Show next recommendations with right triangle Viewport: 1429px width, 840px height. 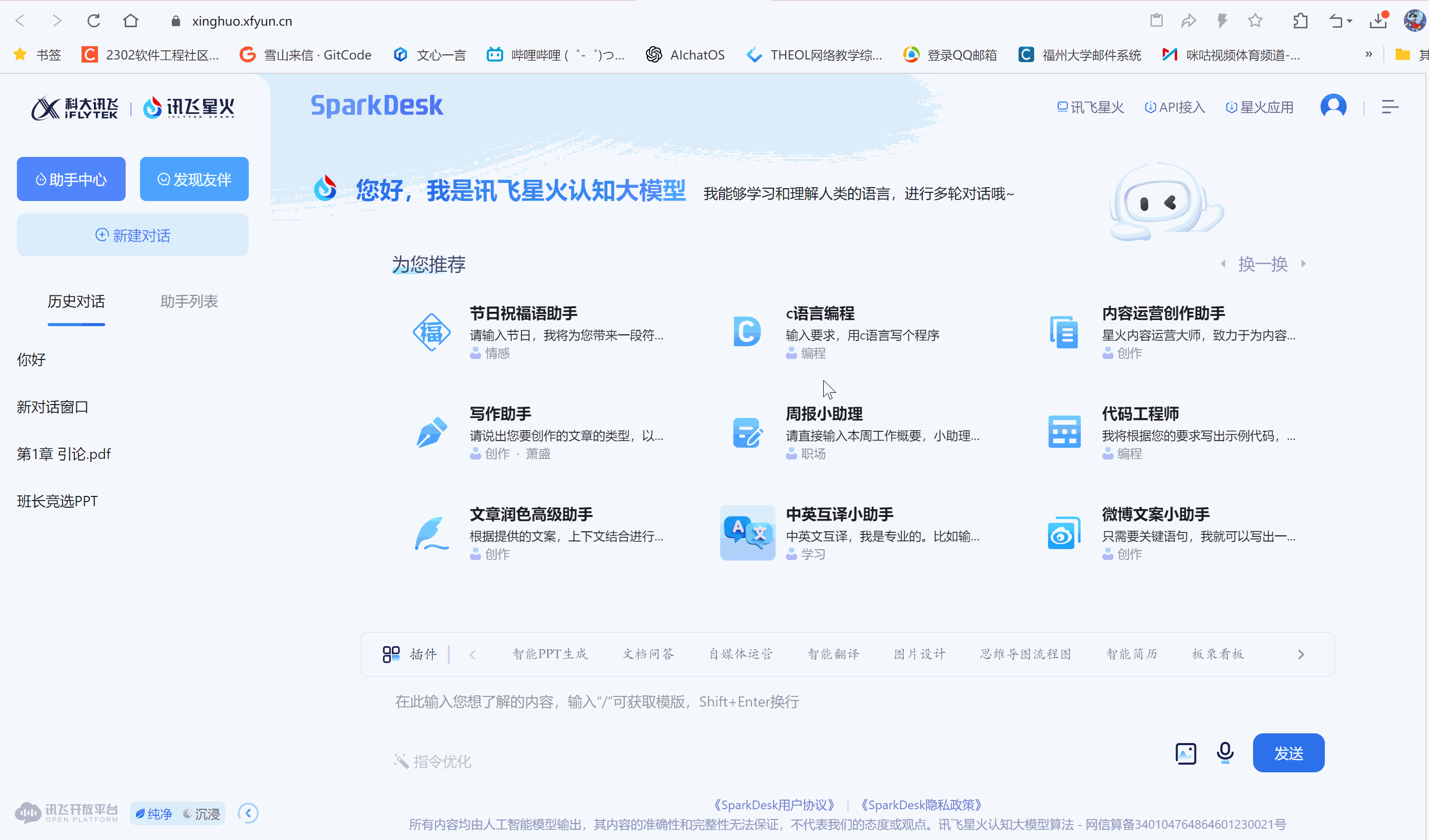tap(1304, 264)
